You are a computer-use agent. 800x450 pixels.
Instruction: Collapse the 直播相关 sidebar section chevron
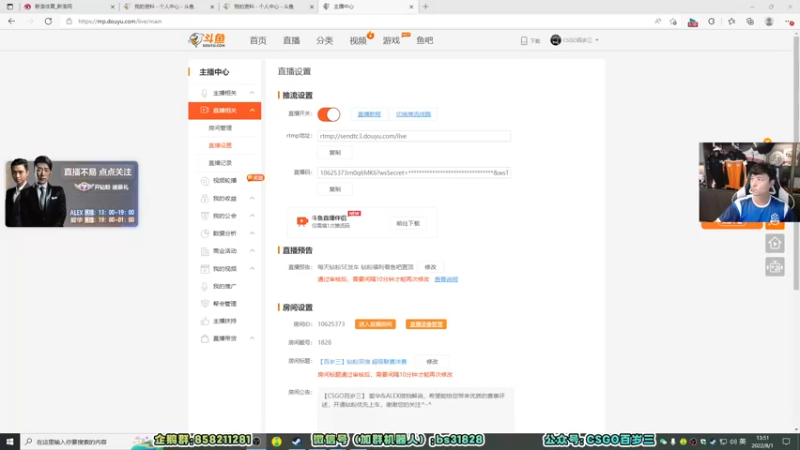click(x=252, y=110)
